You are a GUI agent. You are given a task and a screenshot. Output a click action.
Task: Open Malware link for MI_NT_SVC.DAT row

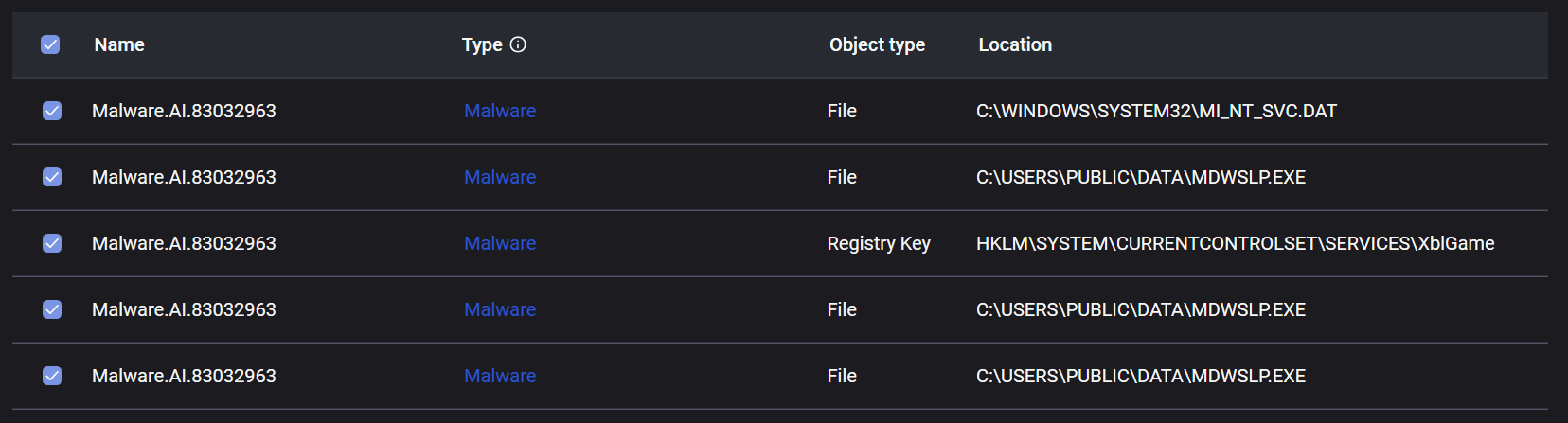(500, 111)
